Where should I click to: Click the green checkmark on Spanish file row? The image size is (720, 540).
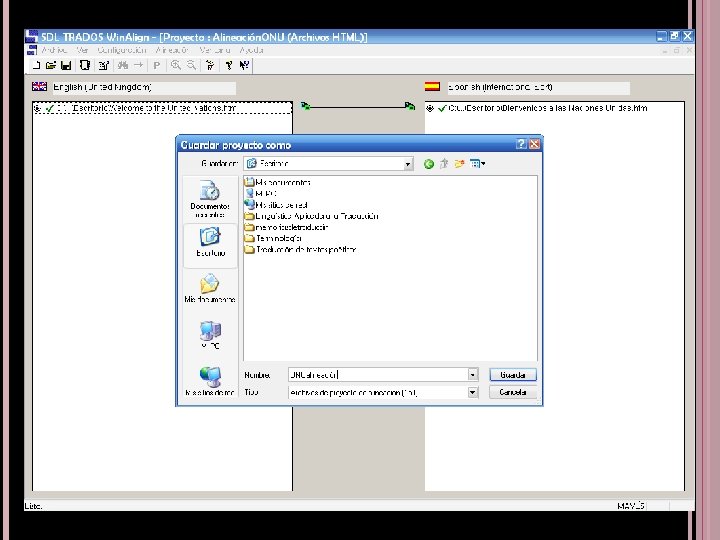tap(442, 108)
